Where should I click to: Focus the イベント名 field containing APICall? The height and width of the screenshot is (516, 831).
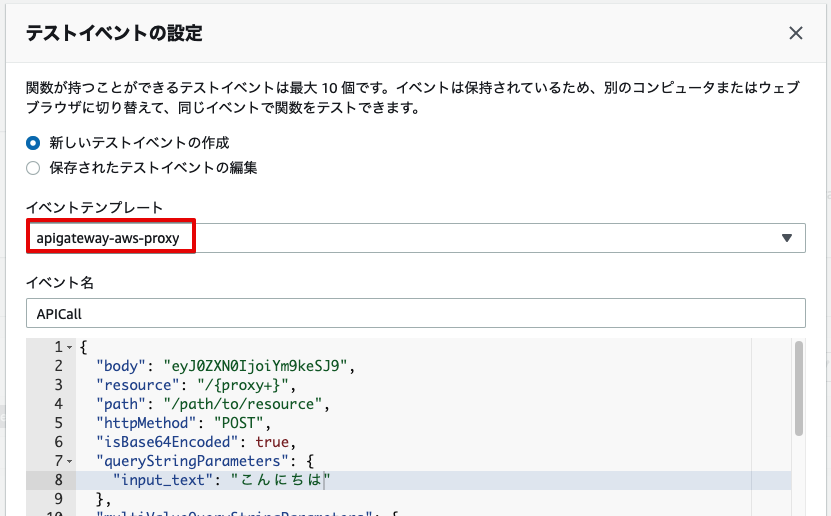pos(416,313)
